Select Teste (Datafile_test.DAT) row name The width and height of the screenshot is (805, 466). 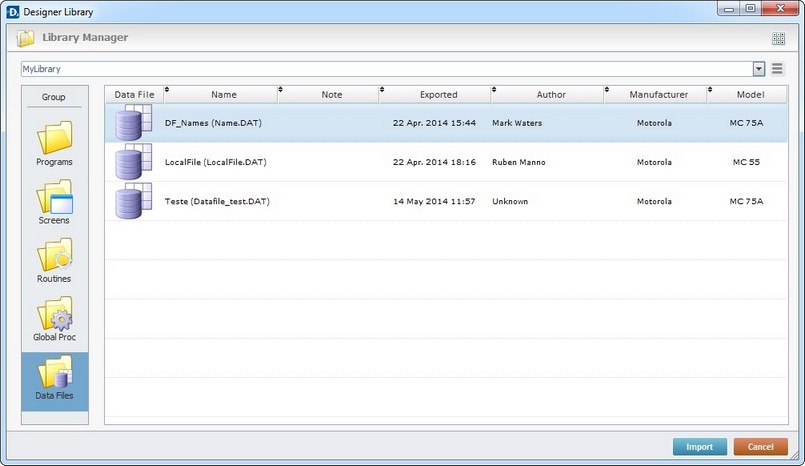[217, 201]
